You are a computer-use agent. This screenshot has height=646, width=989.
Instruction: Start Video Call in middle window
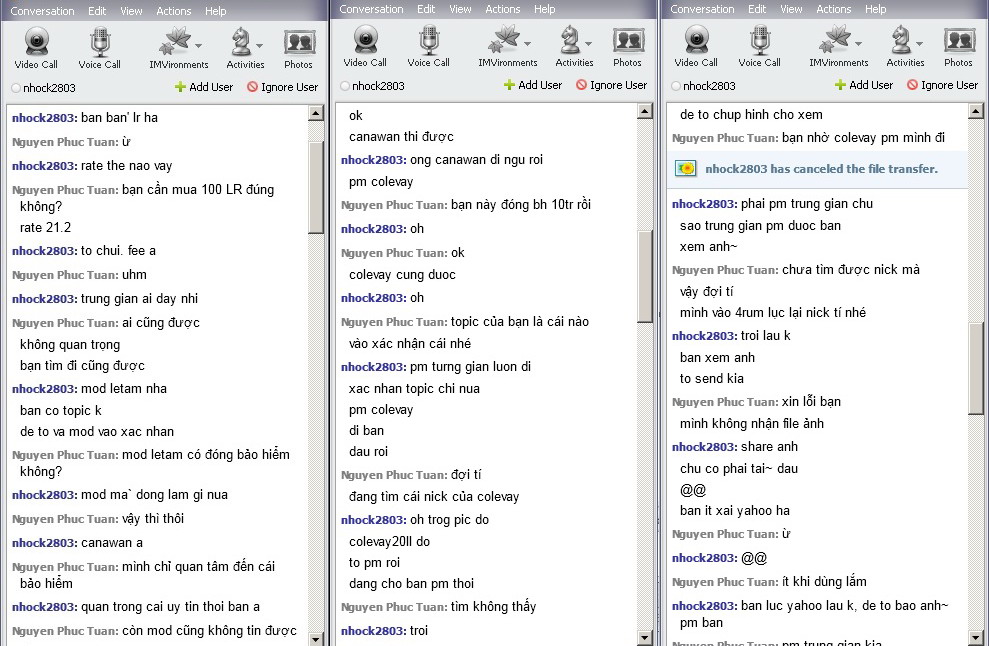(x=365, y=46)
